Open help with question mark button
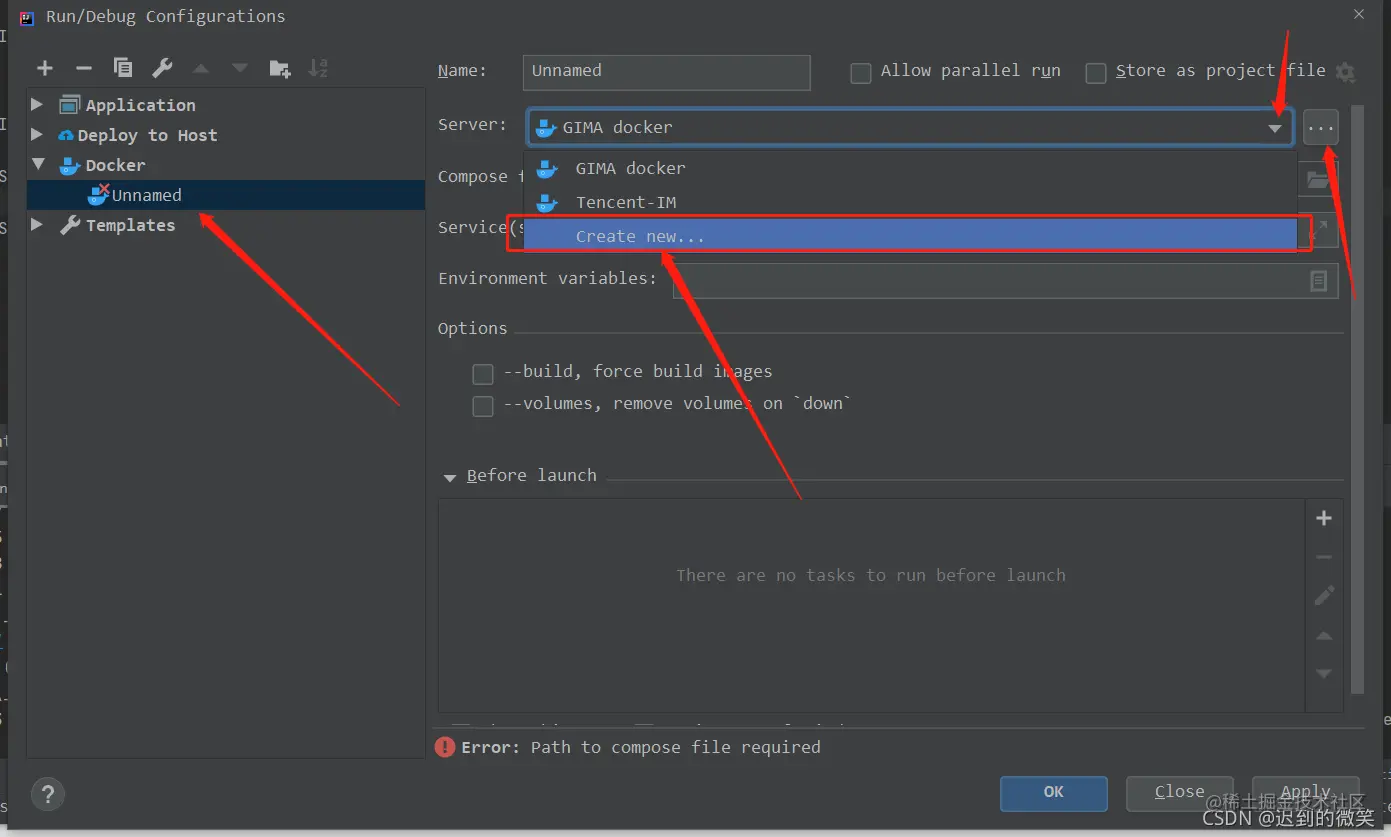Image resolution: width=1391 pixels, height=837 pixels. (47, 795)
